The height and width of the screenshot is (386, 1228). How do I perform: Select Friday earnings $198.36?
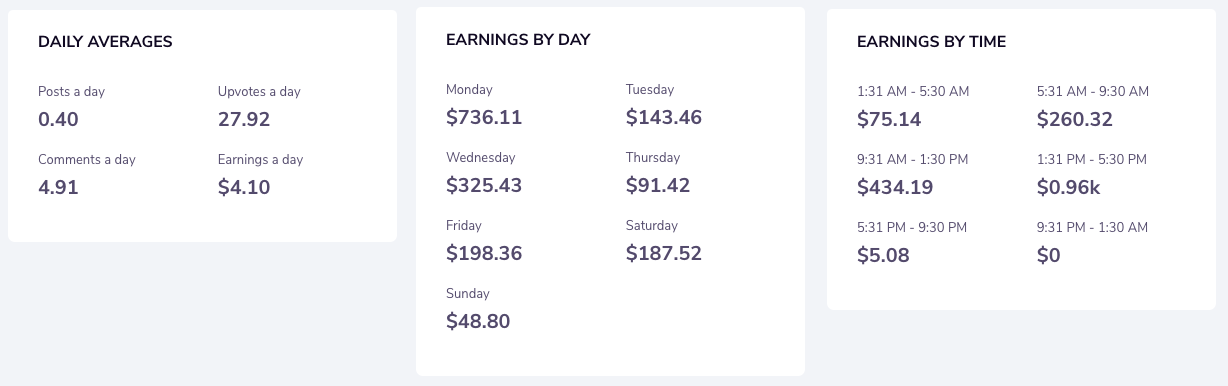[x=484, y=254]
